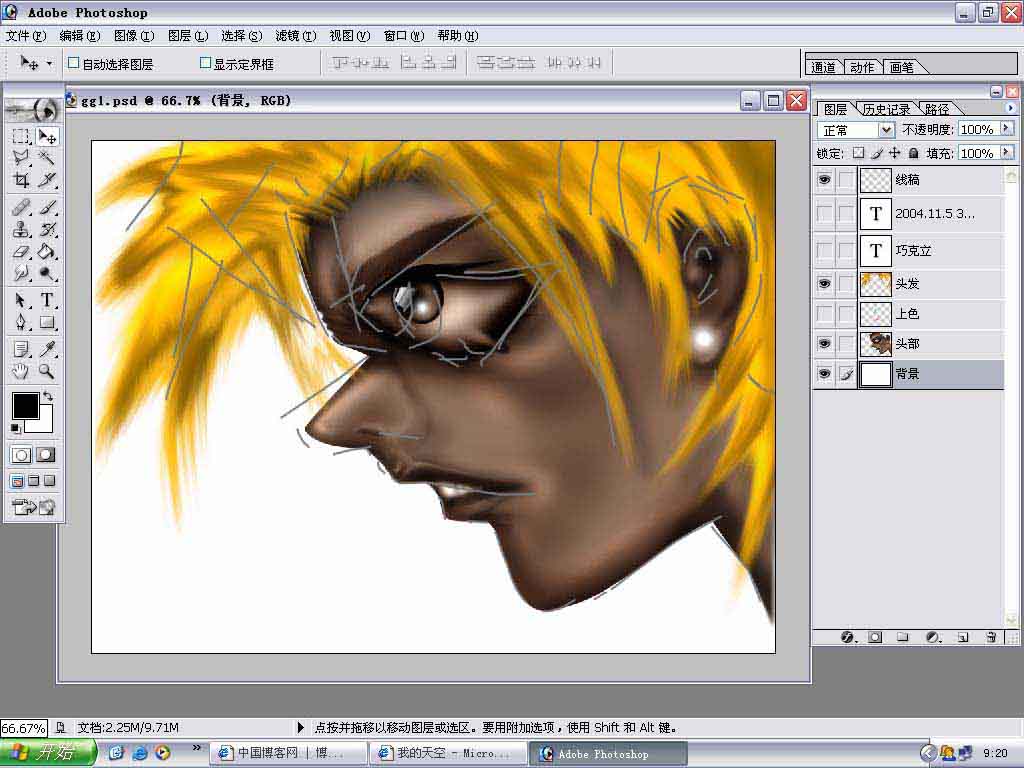1024x768 pixels.
Task: Select the Type tool
Action: pyautogui.click(x=47, y=300)
